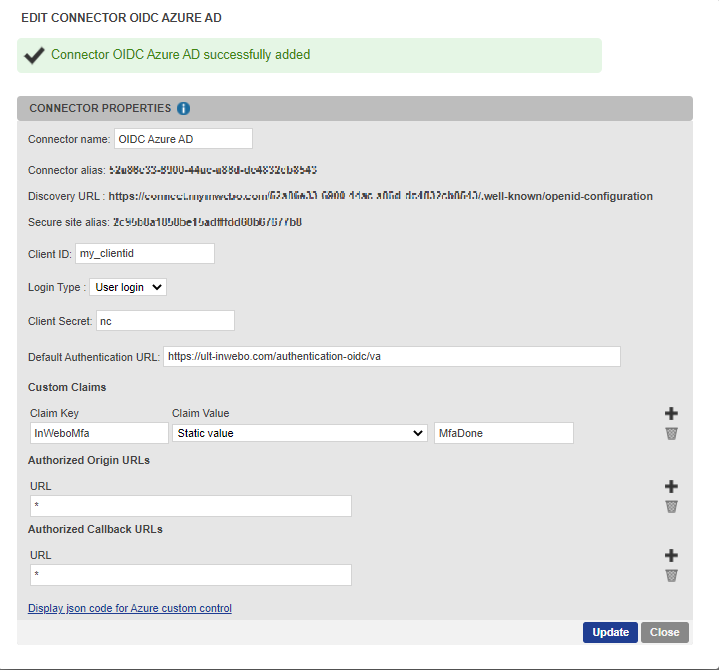Click the Connector Properties info icon

[x=184, y=108]
